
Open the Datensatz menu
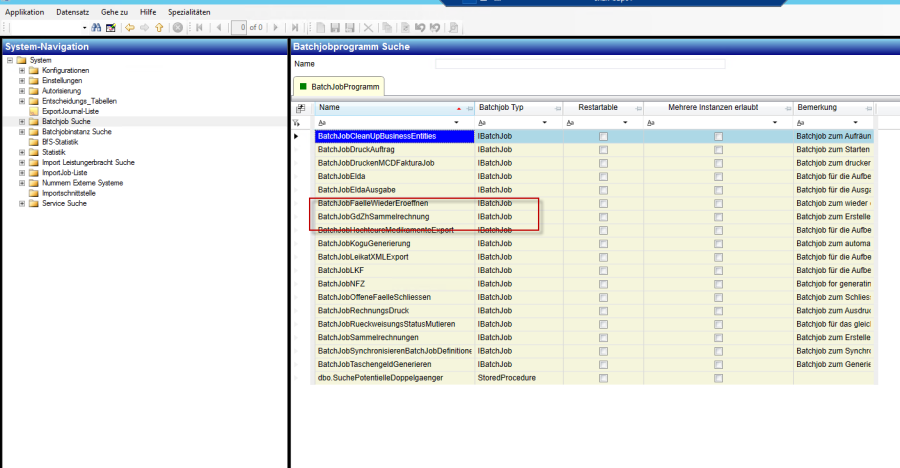[72, 11]
